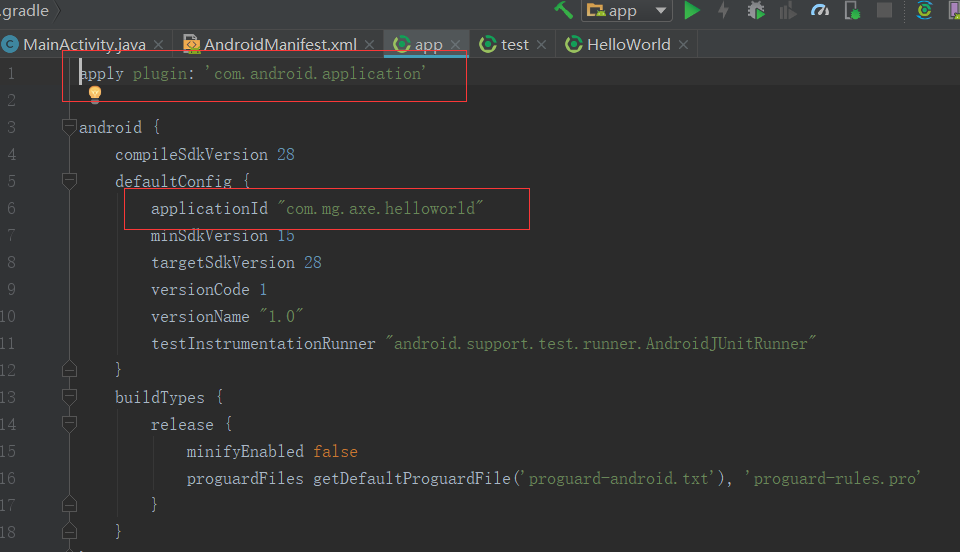The width and height of the screenshot is (960, 552).
Task: Click the applicationId value "com.mg.axe.helloworld"
Action: [380, 208]
